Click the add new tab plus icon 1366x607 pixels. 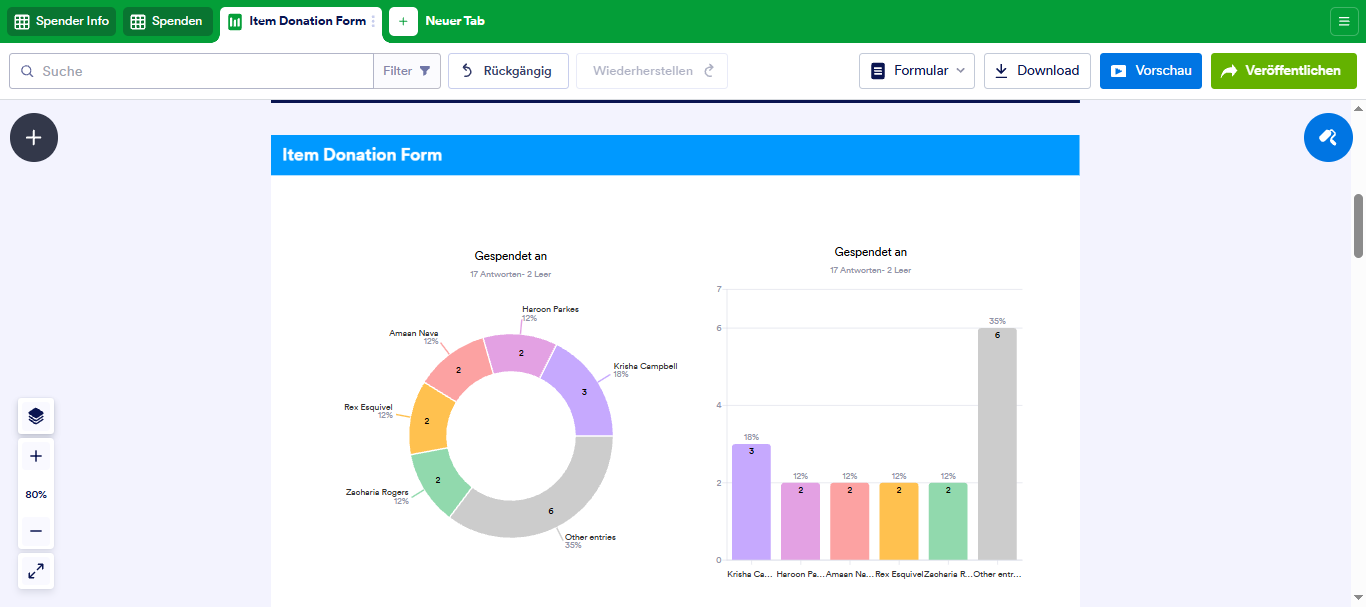click(x=403, y=21)
